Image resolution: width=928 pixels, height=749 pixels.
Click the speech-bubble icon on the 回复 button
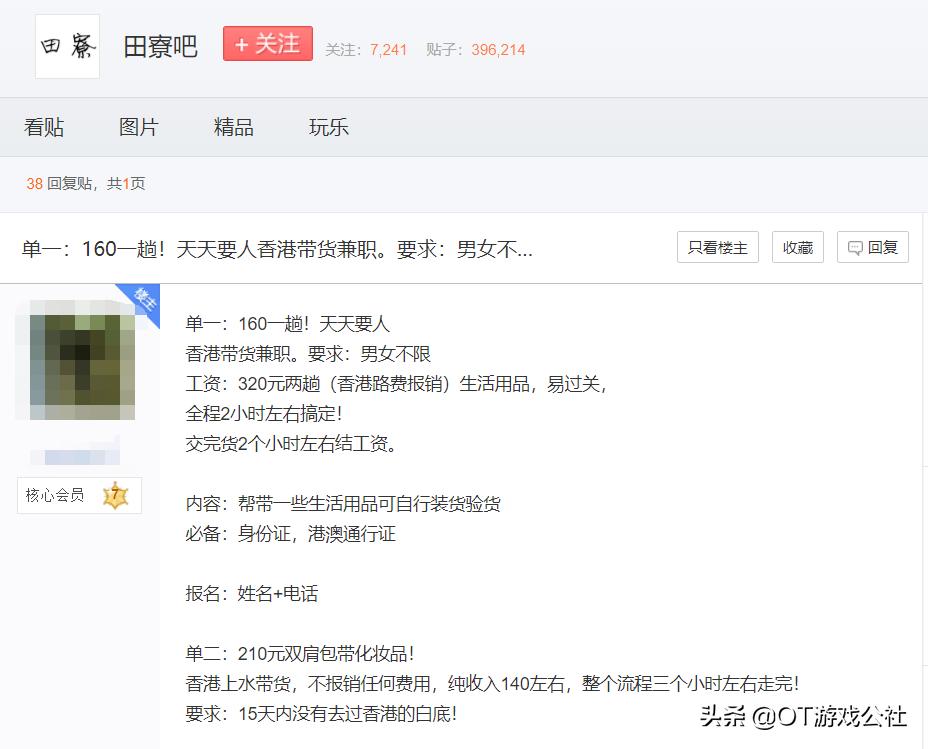(x=855, y=247)
